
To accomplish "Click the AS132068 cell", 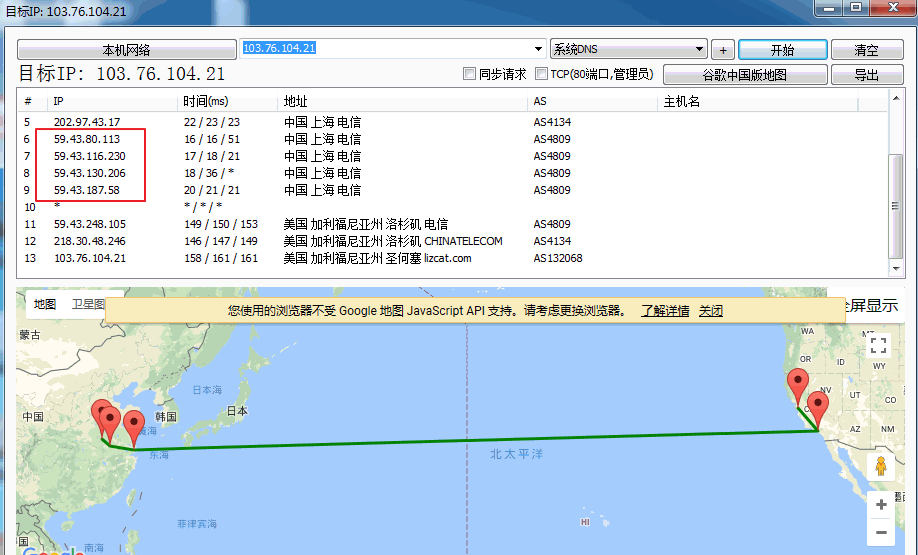I will (558, 258).
